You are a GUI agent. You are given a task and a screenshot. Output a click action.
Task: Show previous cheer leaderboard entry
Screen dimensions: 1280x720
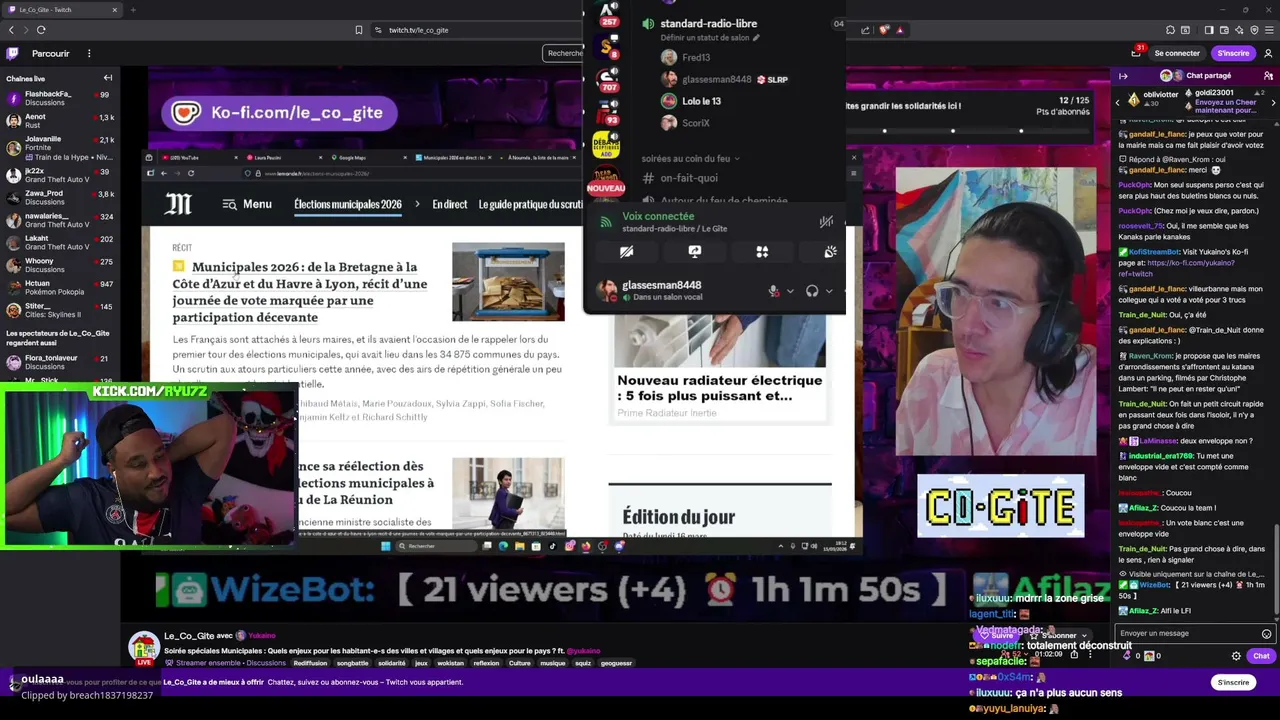click(1118, 102)
